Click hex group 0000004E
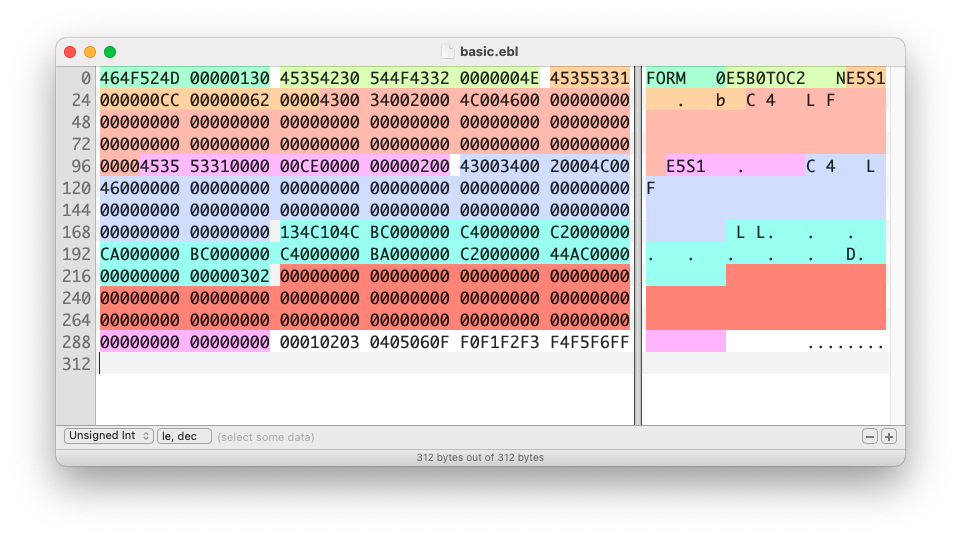This screenshot has height=540, width=961. [x=499, y=78]
